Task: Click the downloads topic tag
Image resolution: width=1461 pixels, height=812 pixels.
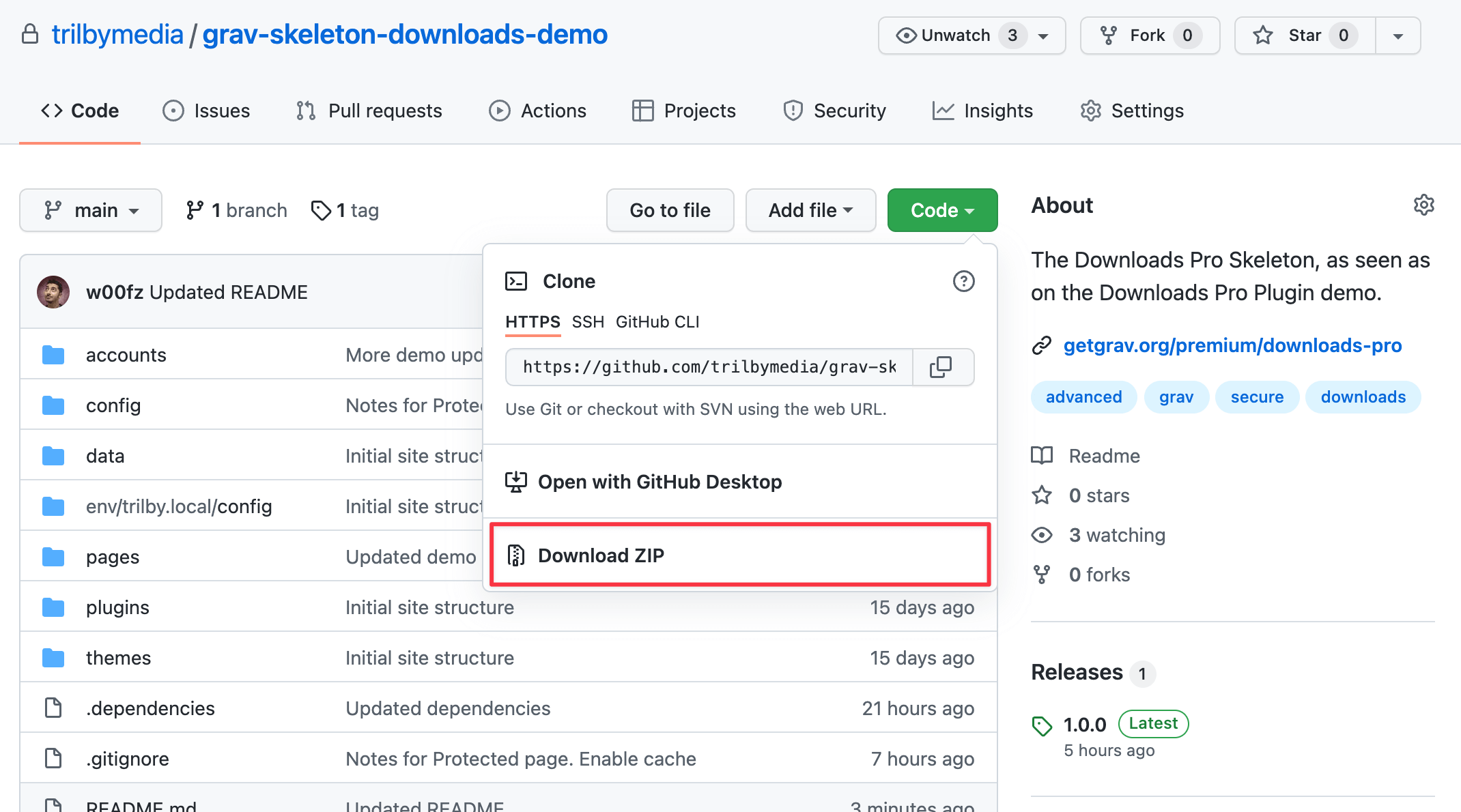Action: pyautogui.click(x=1363, y=397)
